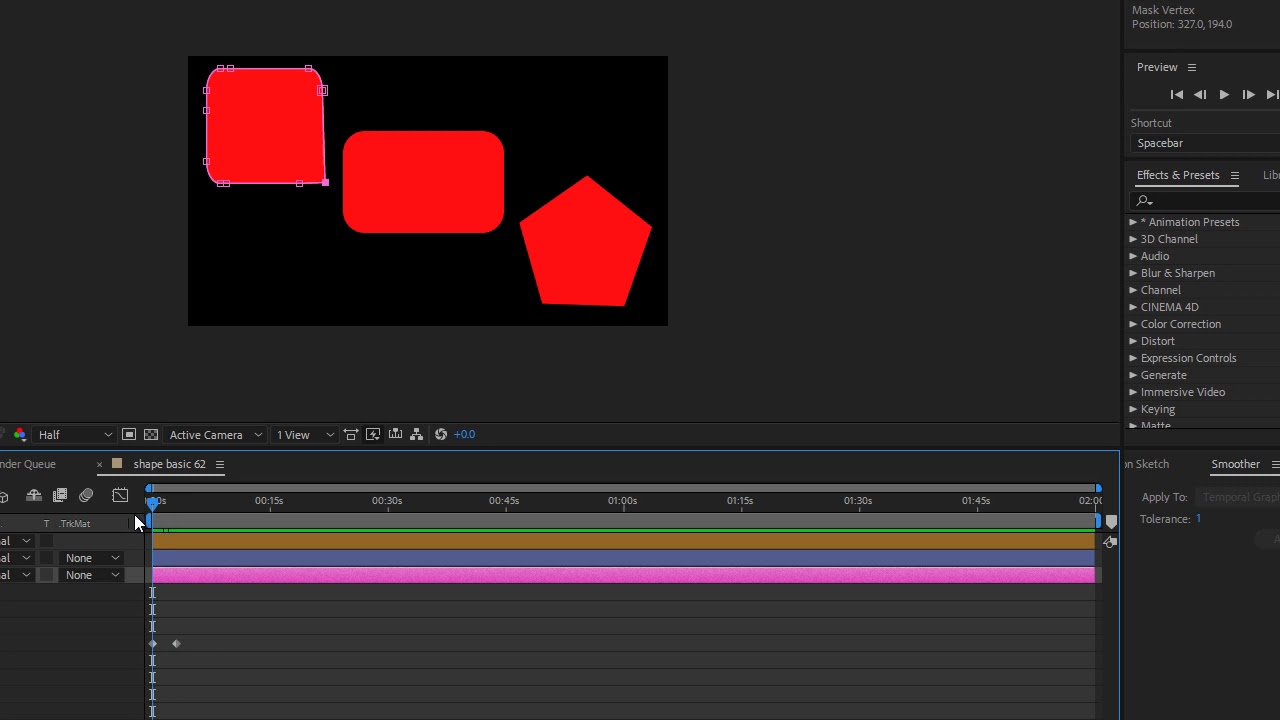1280x720 pixels.
Task: Open TrkMat None dropdown for second layer
Action: point(92,558)
